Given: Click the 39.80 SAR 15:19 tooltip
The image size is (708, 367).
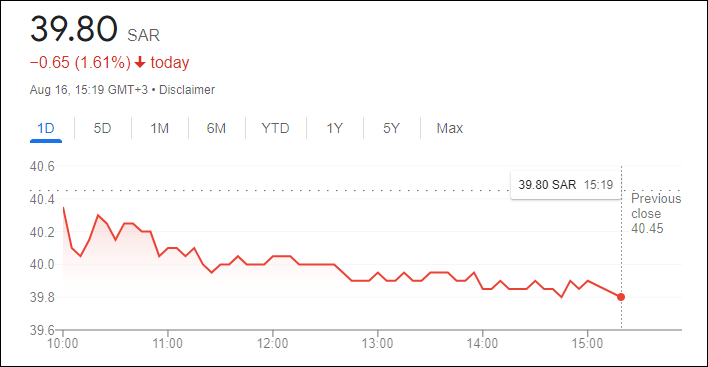Looking at the screenshot, I should pos(566,185).
